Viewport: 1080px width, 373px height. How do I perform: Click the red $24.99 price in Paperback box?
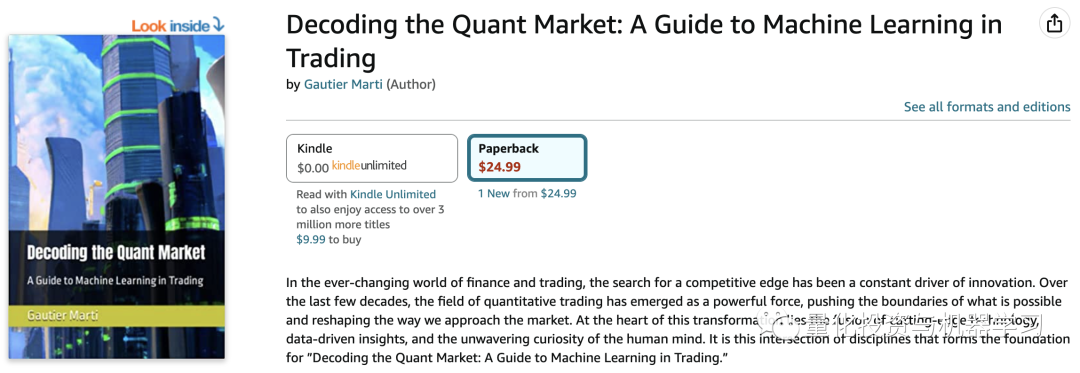[499, 167]
